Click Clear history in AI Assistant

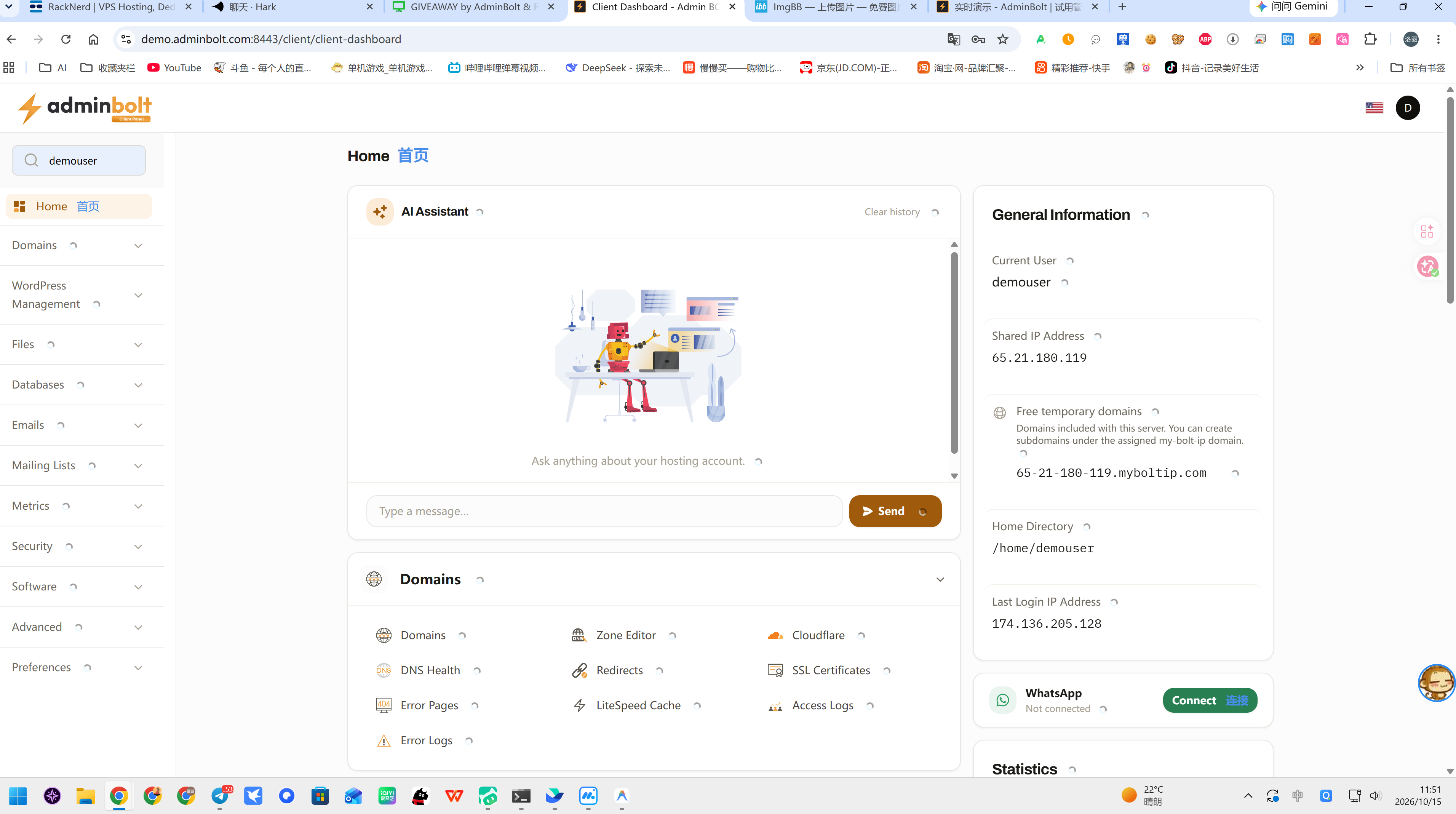tap(892, 212)
